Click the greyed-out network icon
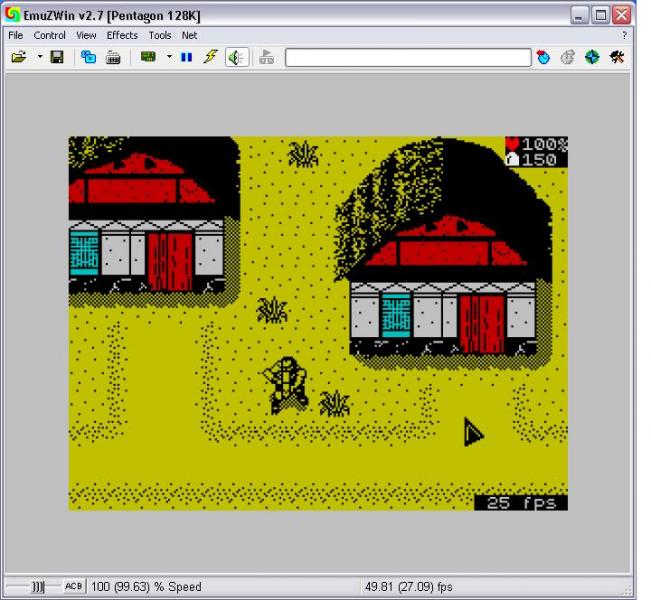Image resolution: width=651 pixels, height=600 pixels. click(x=266, y=58)
